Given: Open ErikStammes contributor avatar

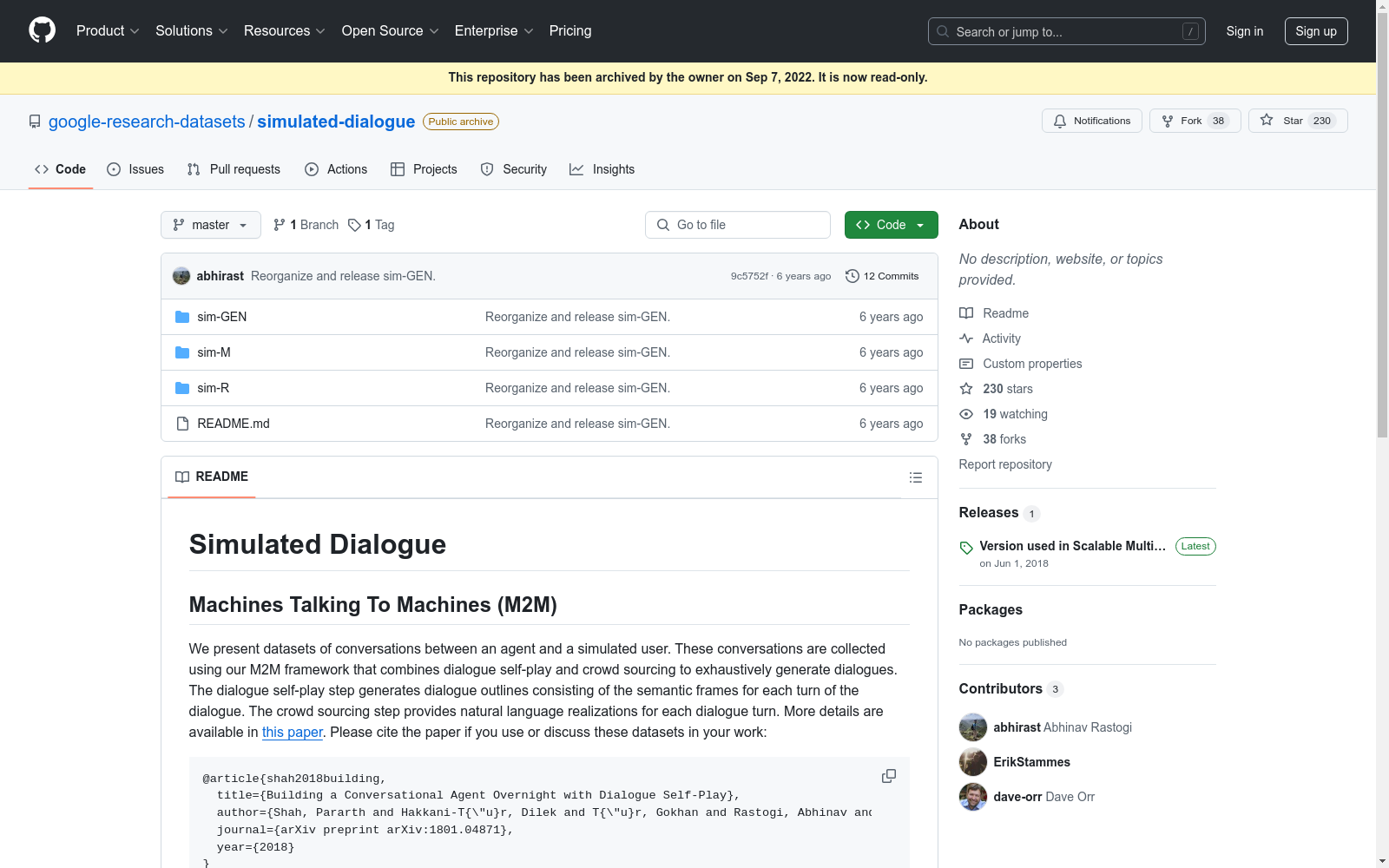Looking at the screenshot, I should tap(973, 762).
